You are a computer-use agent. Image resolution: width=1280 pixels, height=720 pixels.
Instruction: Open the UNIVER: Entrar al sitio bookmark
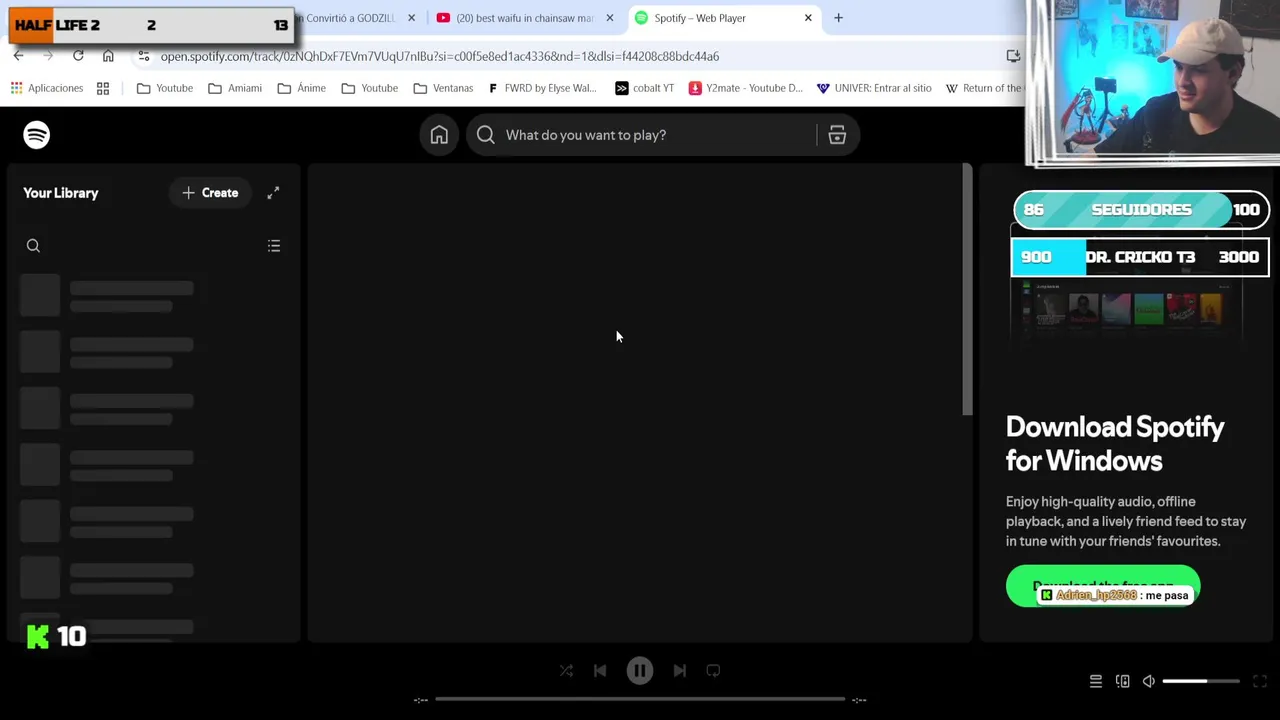coord(874,88)
